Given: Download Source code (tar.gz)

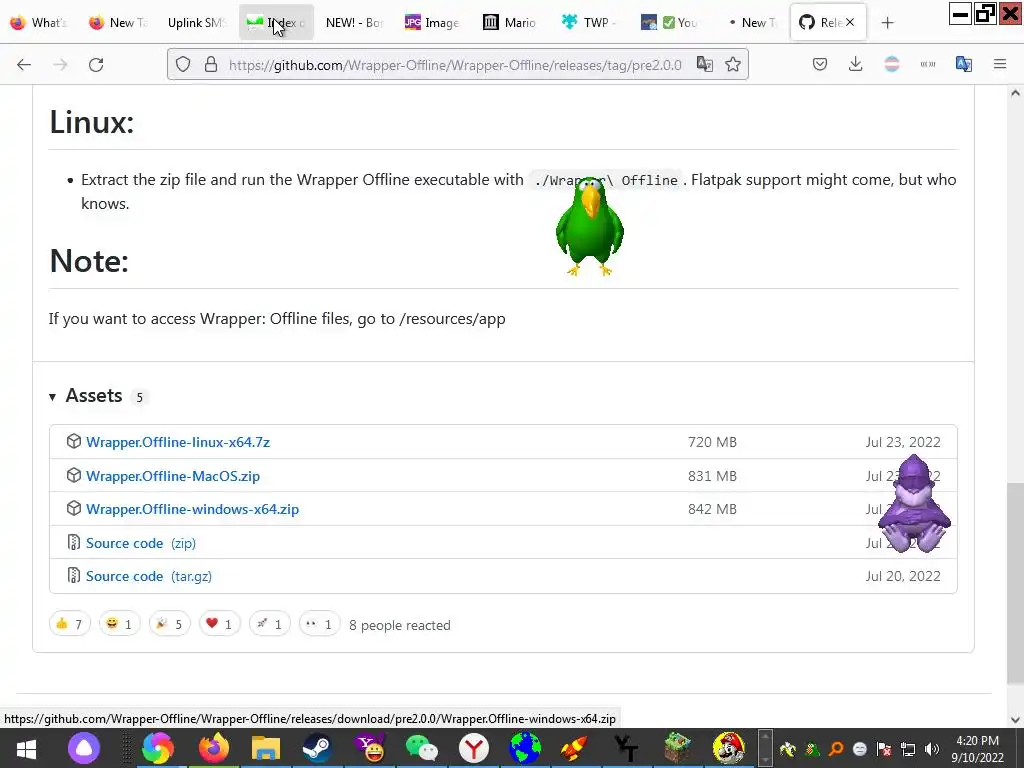Looking at the screenshot, I should click(149, 576).
